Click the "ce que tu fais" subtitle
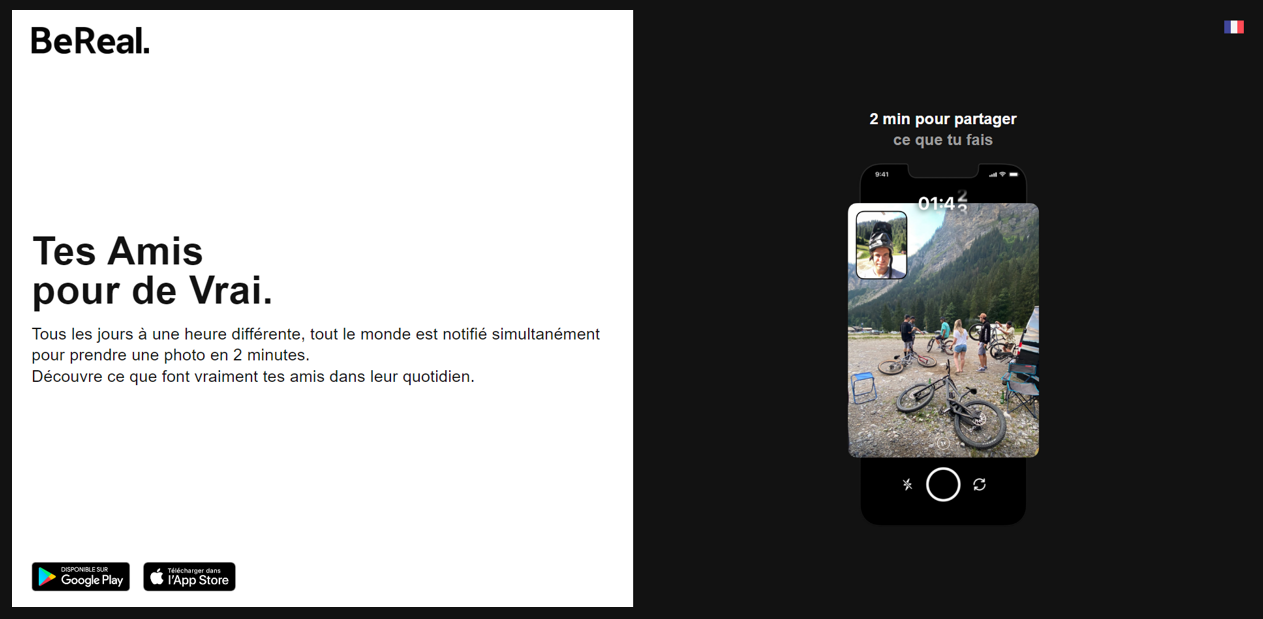Image resolution: width=1263 pixels, height=619 pixels. 943,140
